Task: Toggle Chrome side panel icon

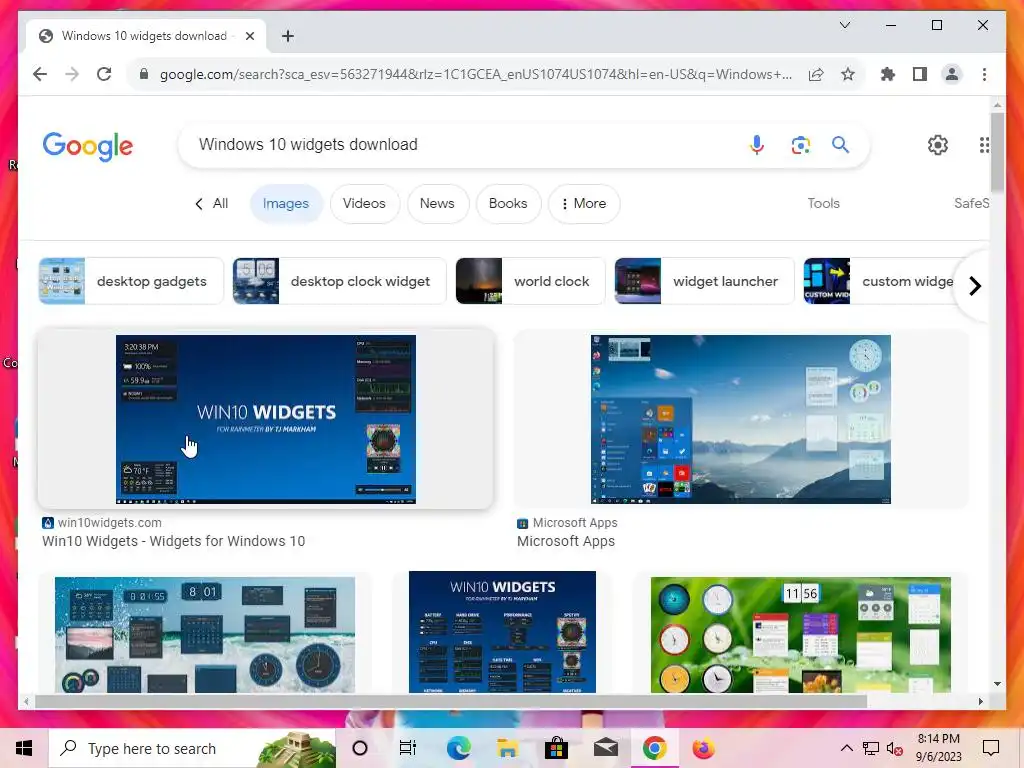Action: (920, 74)
